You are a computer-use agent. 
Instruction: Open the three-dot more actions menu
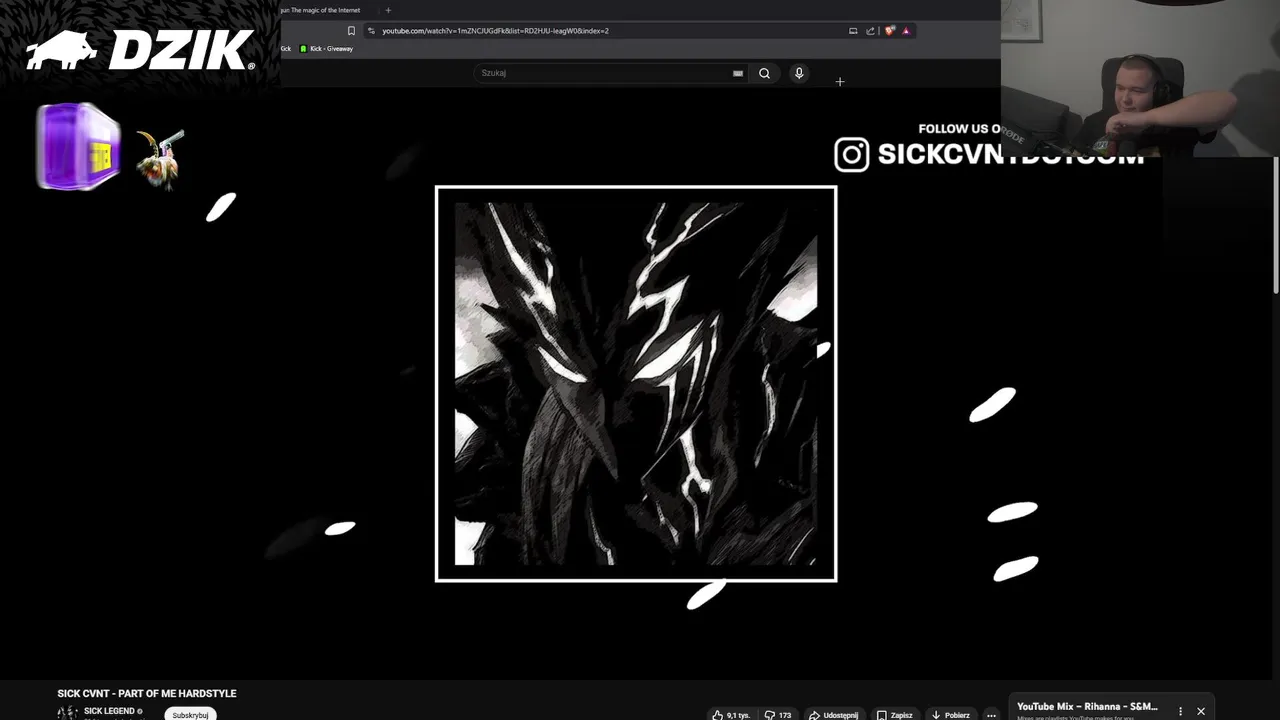pyautogui.click(x=991, y=714)
